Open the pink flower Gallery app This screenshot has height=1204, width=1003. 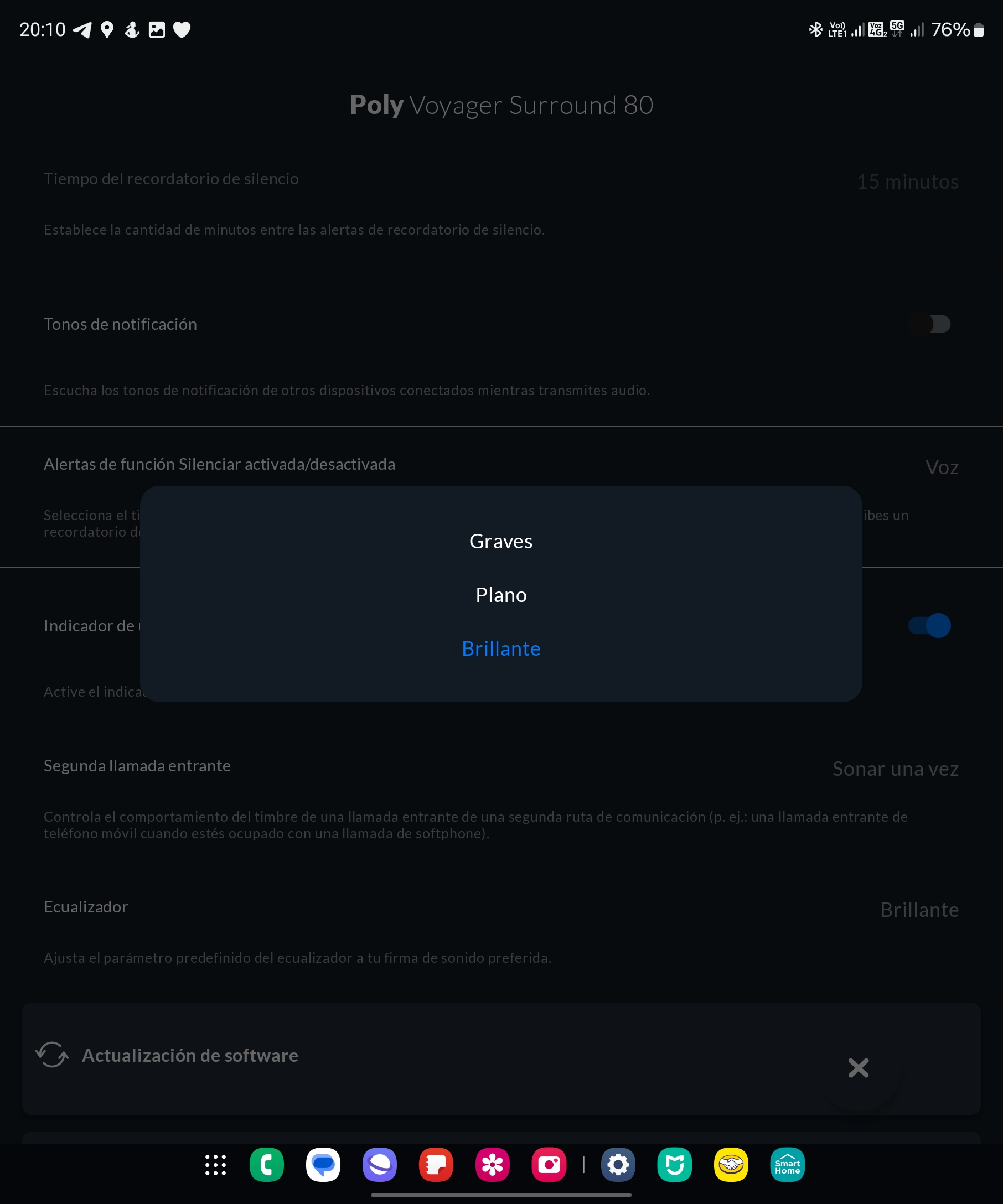click(x=492, y=1165)
